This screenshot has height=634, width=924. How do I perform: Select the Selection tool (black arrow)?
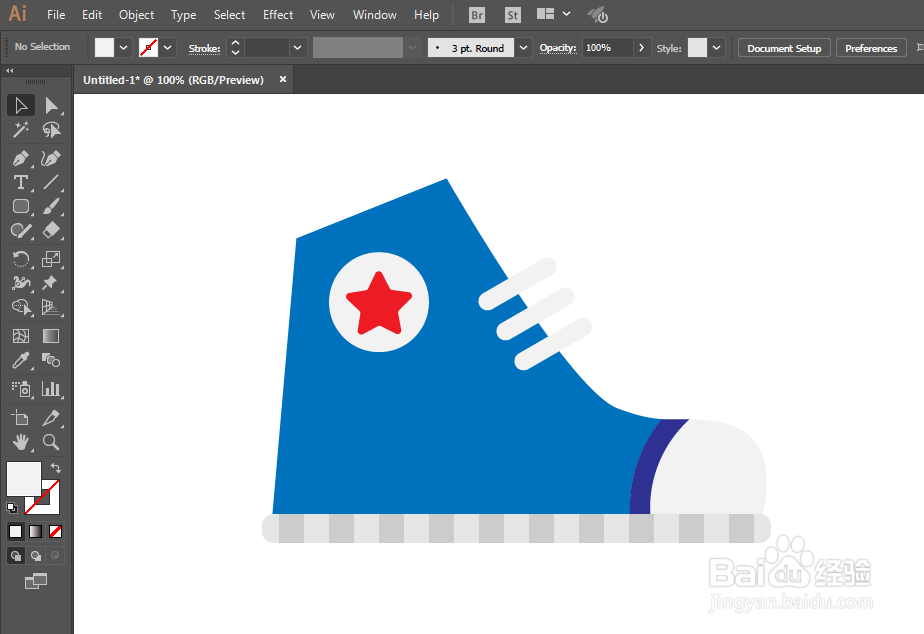pyautogui.click(x=21, y=105)
